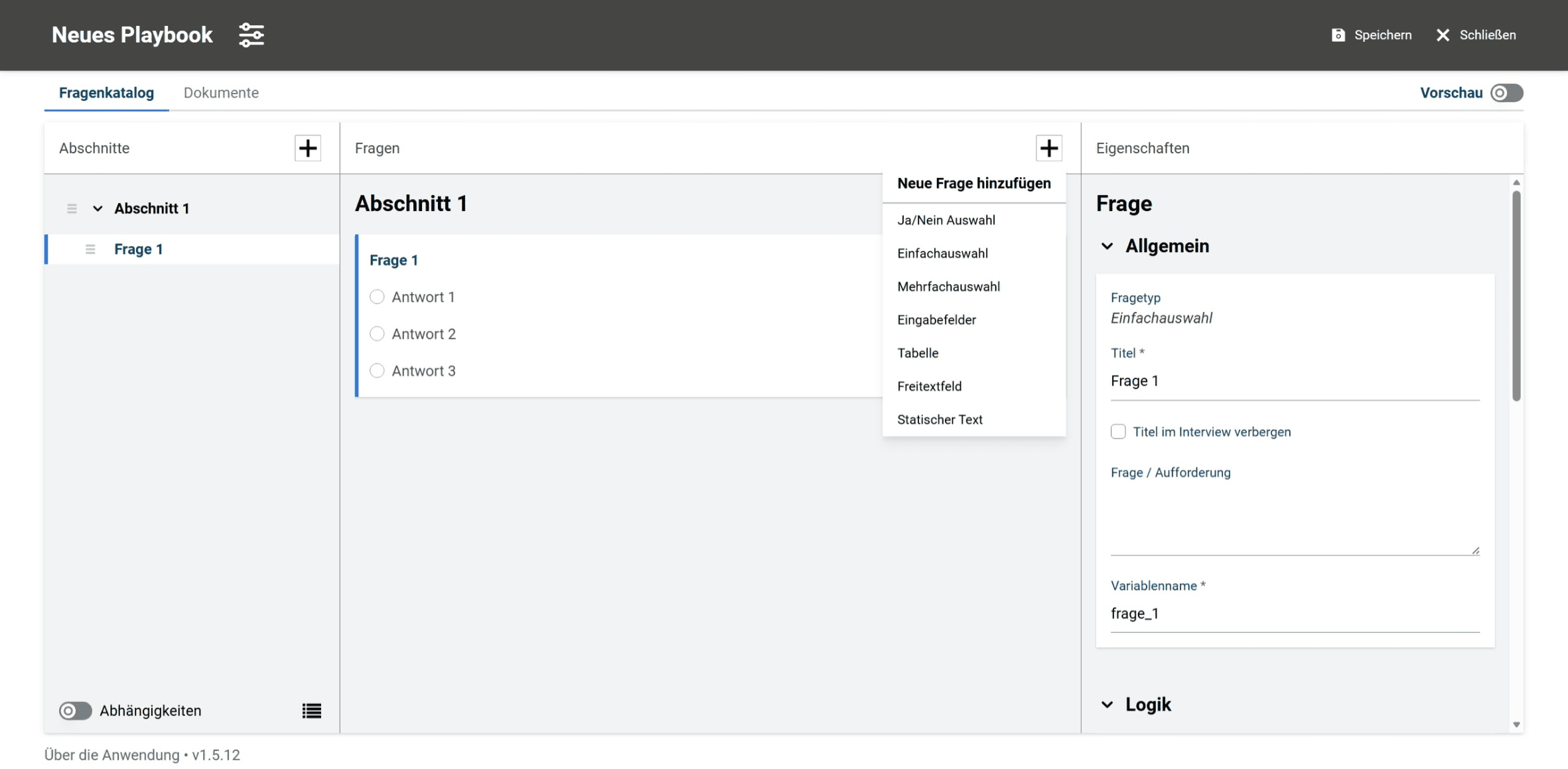Click the Speichern save icon
This screenshot has width=1568, height=769.
click(1338, 35)
